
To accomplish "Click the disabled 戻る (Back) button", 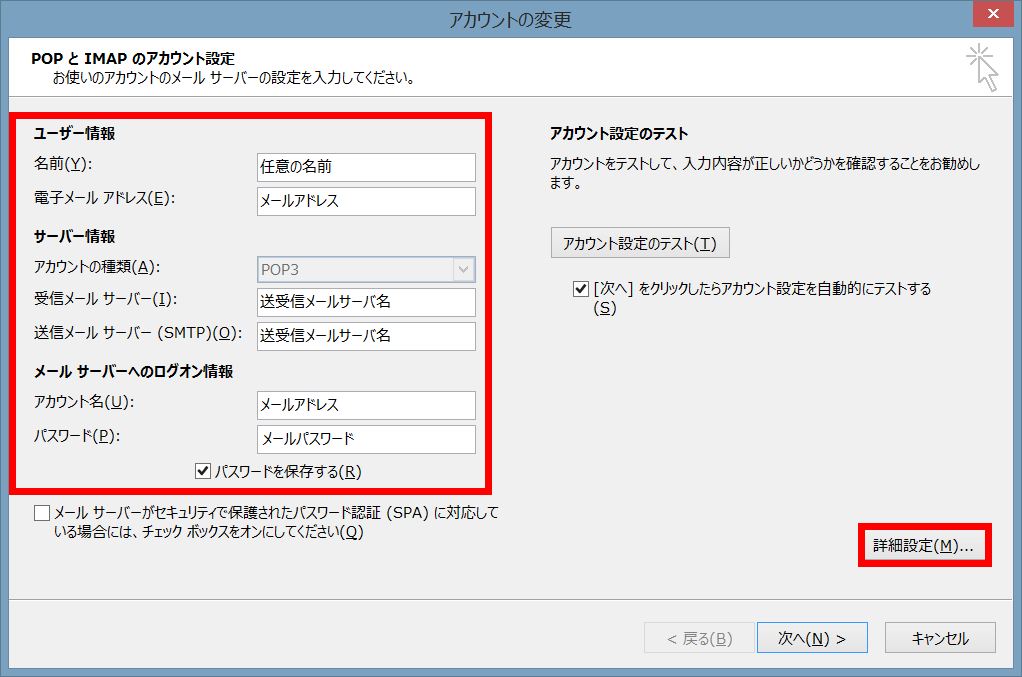I will coord(698,637).
